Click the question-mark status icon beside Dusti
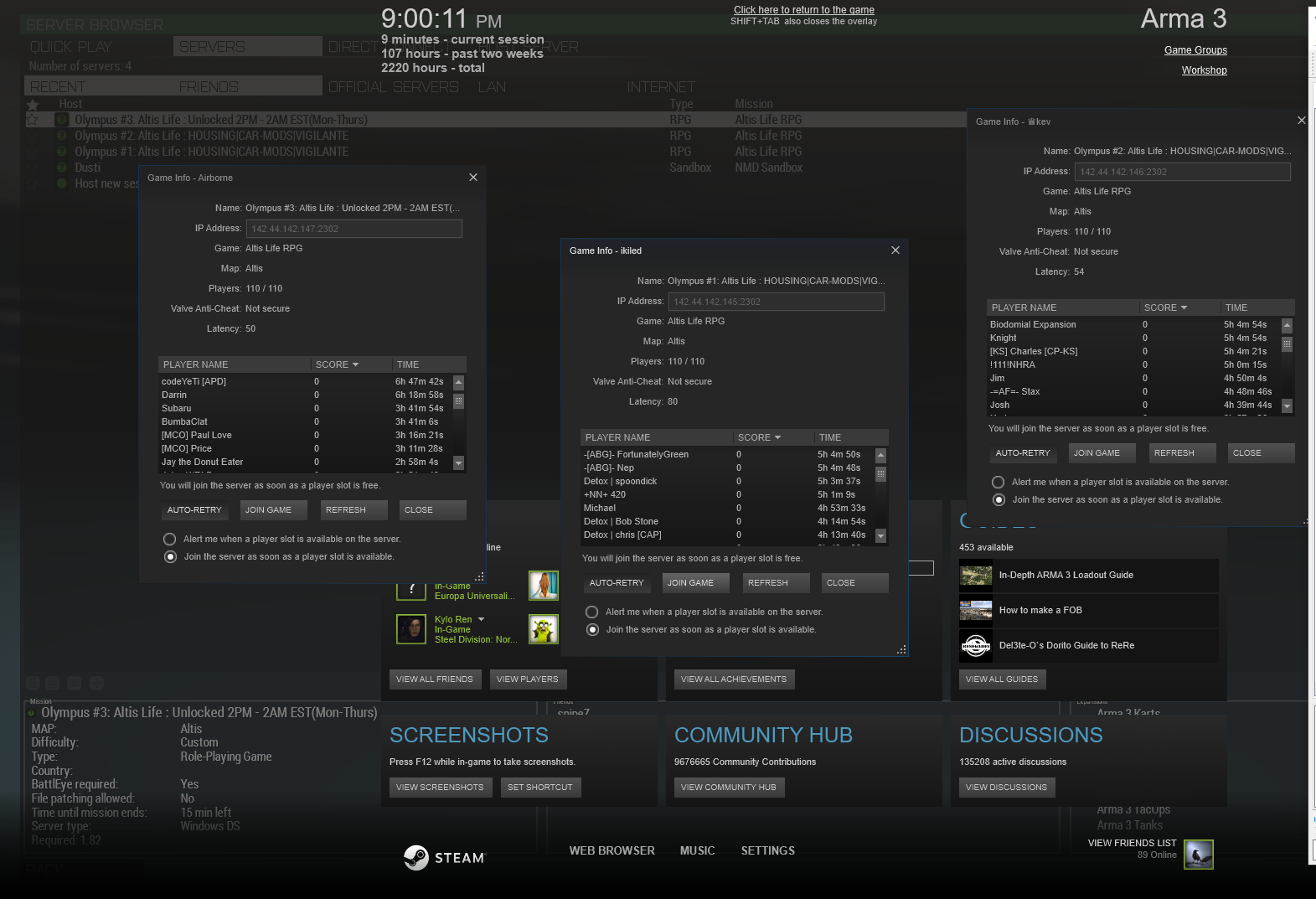Image resolution: width=1316 pixels, height=899 pixels. pos(61,168)
